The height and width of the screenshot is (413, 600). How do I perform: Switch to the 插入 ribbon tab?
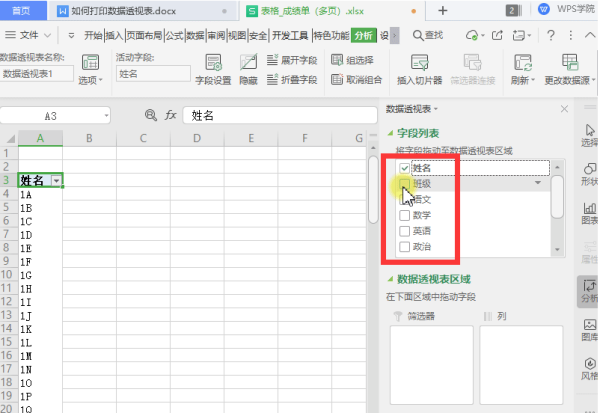(114, 36)
